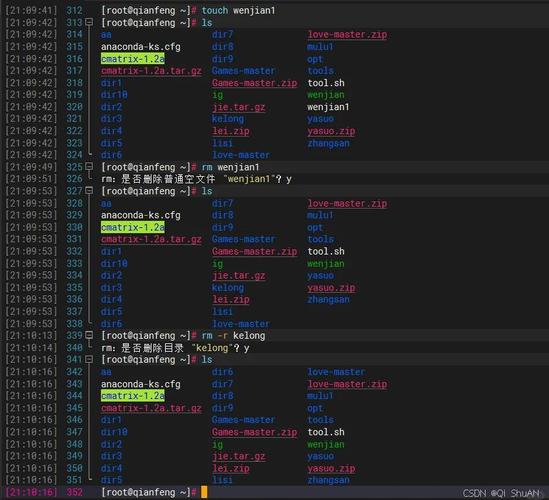Click green 'wenjian' on line 333
This screenshot has width=549, height=500.
click(326, 264)
